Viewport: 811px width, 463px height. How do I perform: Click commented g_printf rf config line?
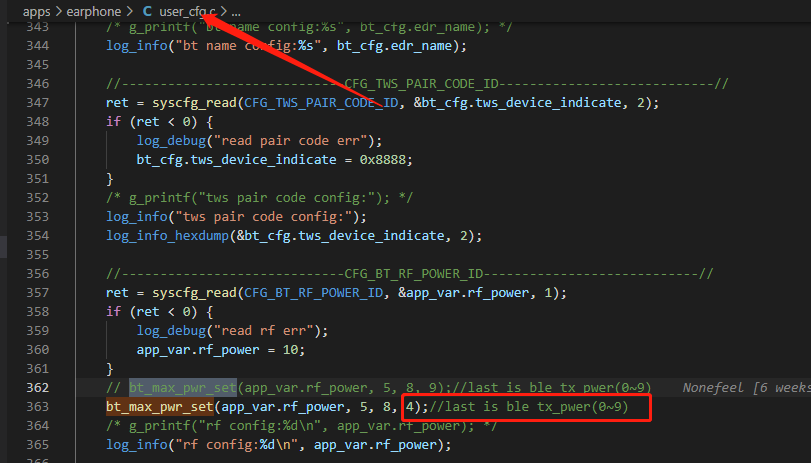pos(302,426)
